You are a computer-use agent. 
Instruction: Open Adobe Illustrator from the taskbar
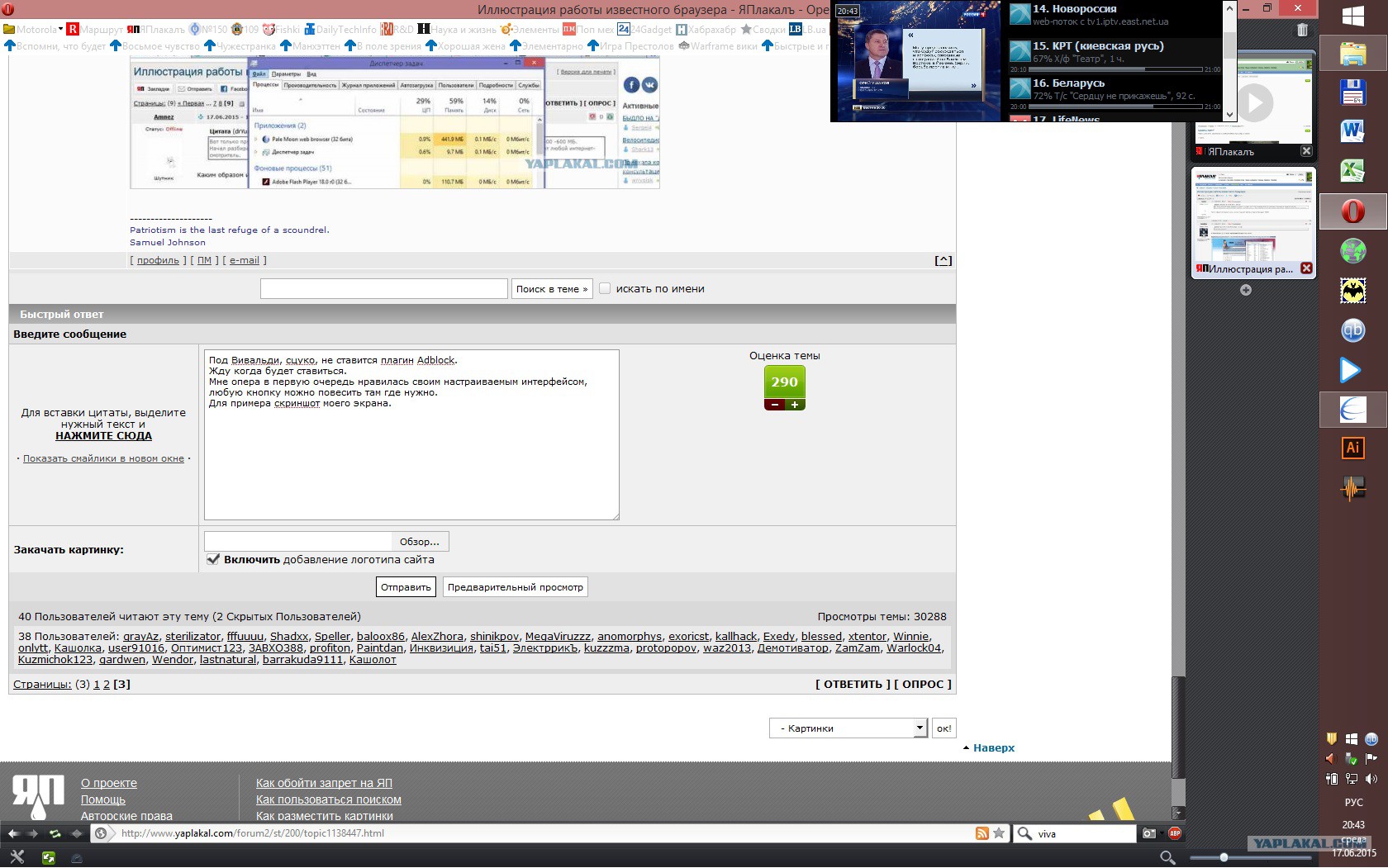coord(1353,448)
